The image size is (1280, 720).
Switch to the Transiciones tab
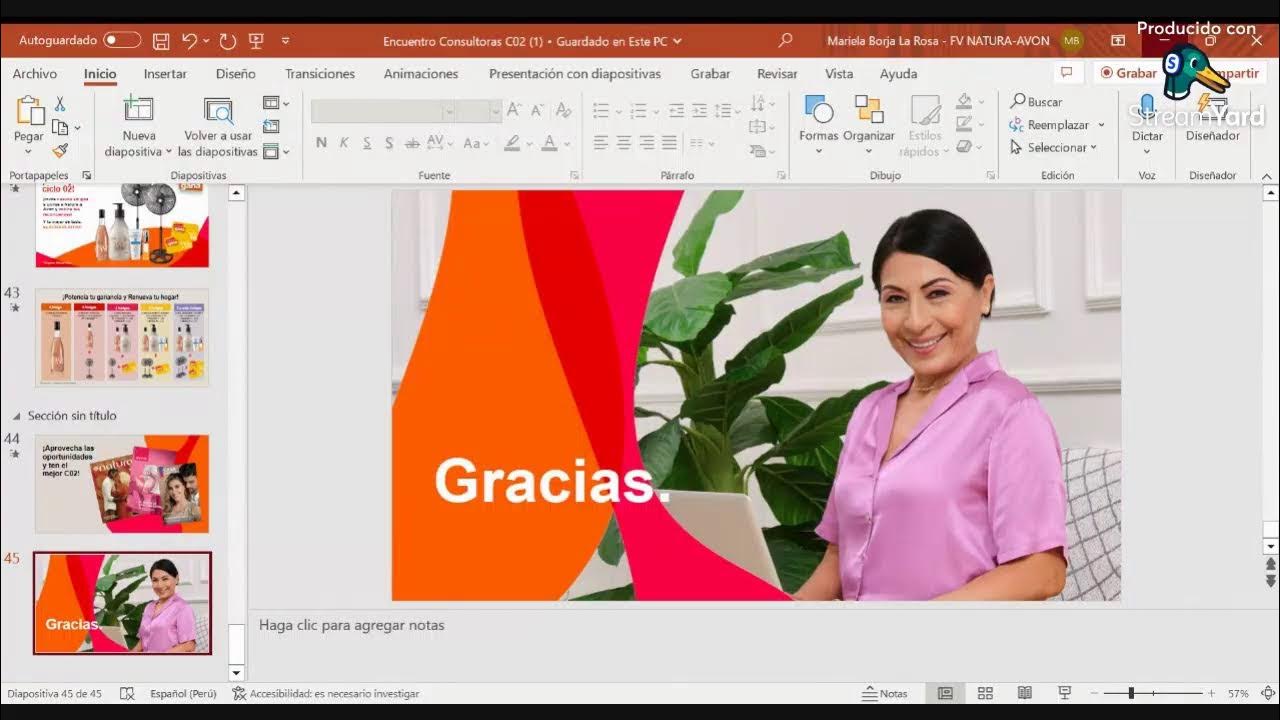pos(320,74)
